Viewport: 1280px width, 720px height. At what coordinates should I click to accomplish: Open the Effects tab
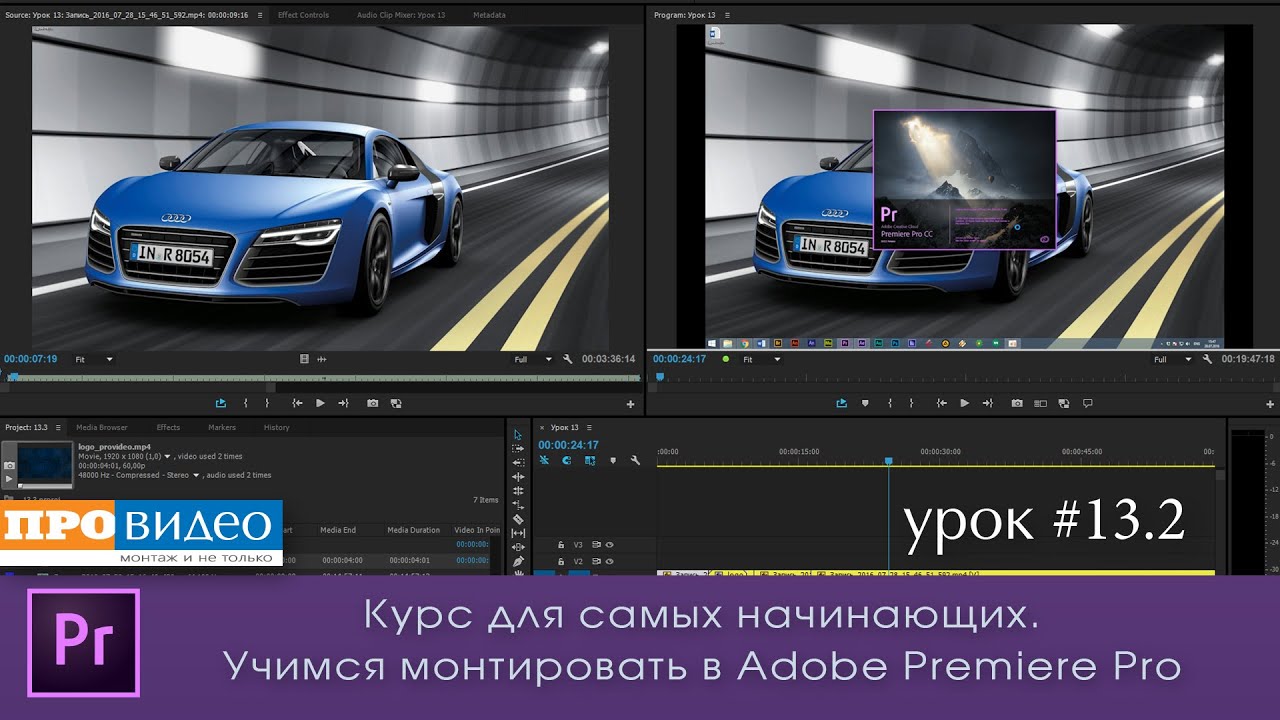[168, 427]
